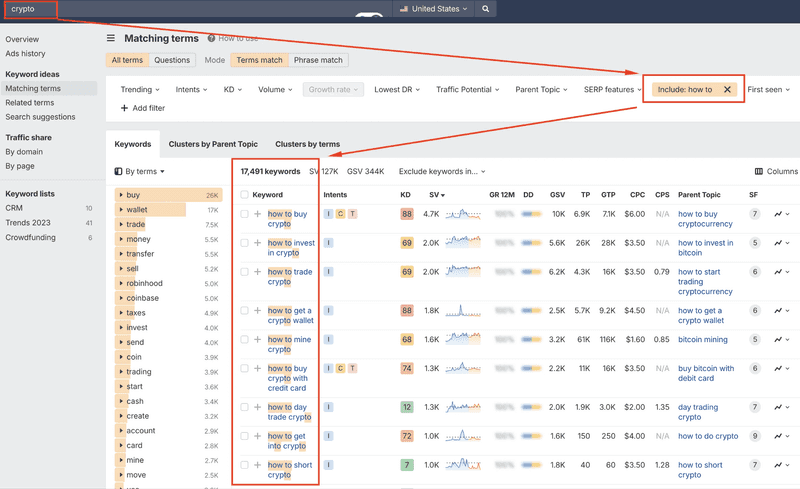Click SF badge 7 in 'how to buy crypto' row
The width and height of the screenshot is (800, 489).
755,214
